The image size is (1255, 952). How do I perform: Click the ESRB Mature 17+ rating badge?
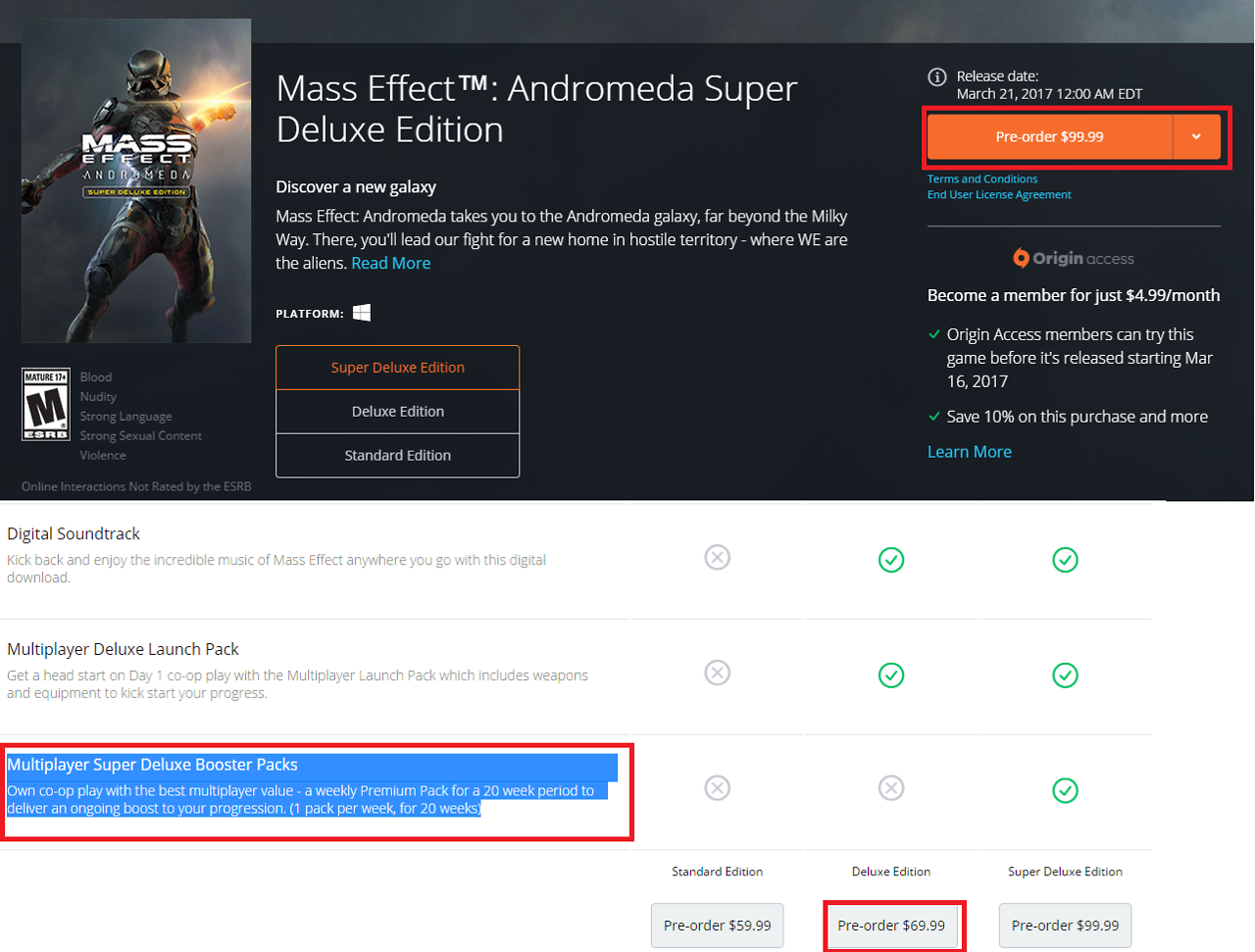tap(46, 405)
